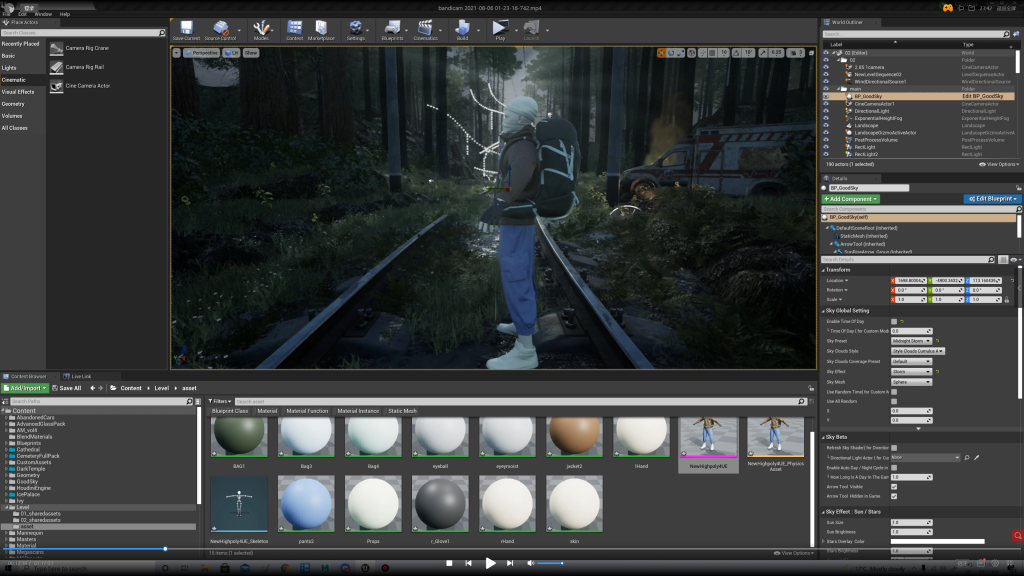Collapse the Transform section
The width and height of the screenshot is (1024, 576).
coord(823,270)
